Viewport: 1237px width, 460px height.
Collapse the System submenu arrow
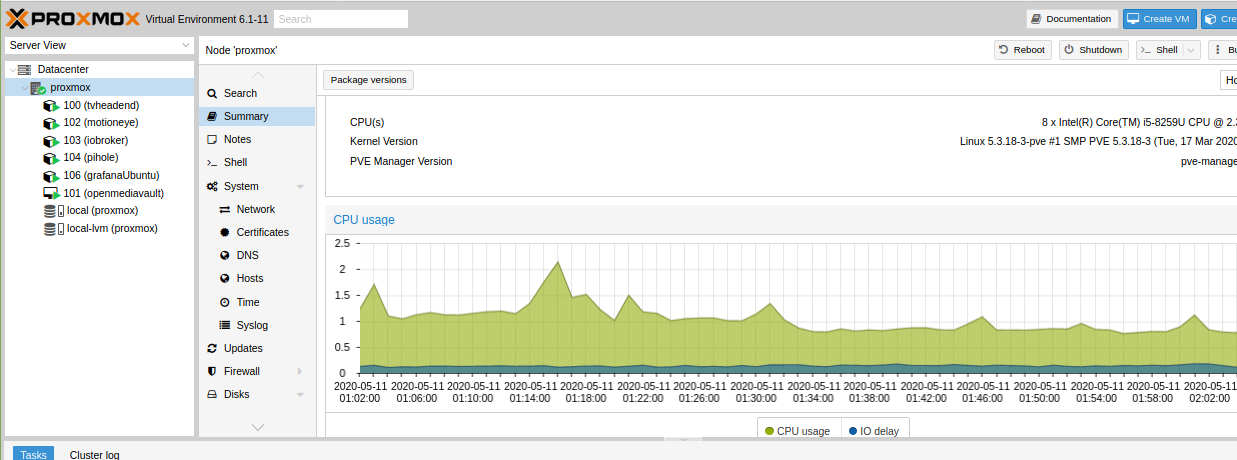(x=300, y=187)
